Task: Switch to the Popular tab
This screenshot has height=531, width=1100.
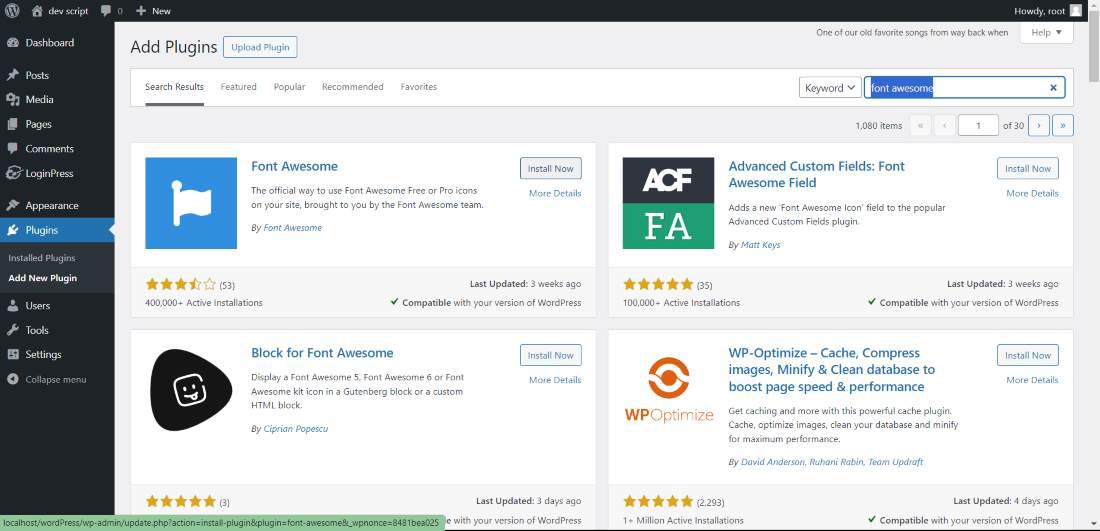Action: pos(289,87)
